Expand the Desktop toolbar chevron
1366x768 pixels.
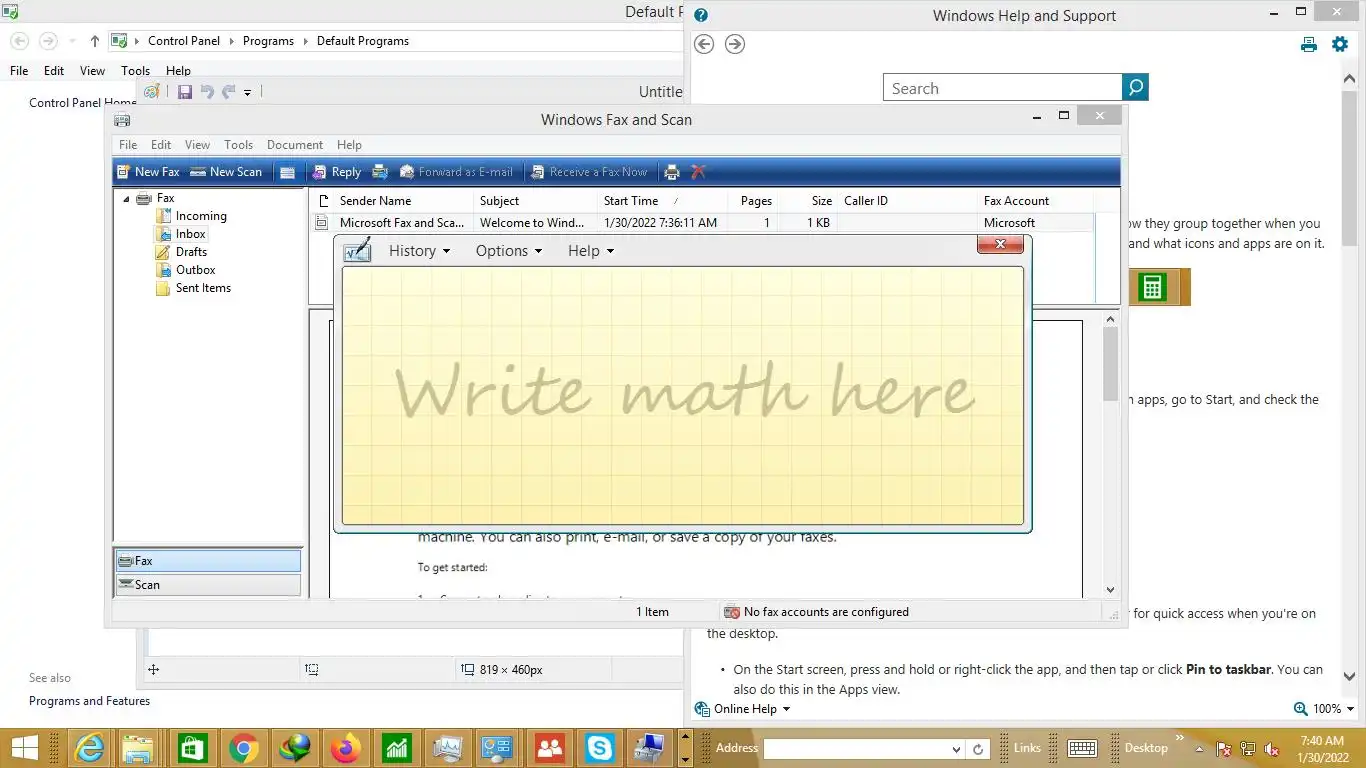pyautogui.click(x=1179, y=740)
